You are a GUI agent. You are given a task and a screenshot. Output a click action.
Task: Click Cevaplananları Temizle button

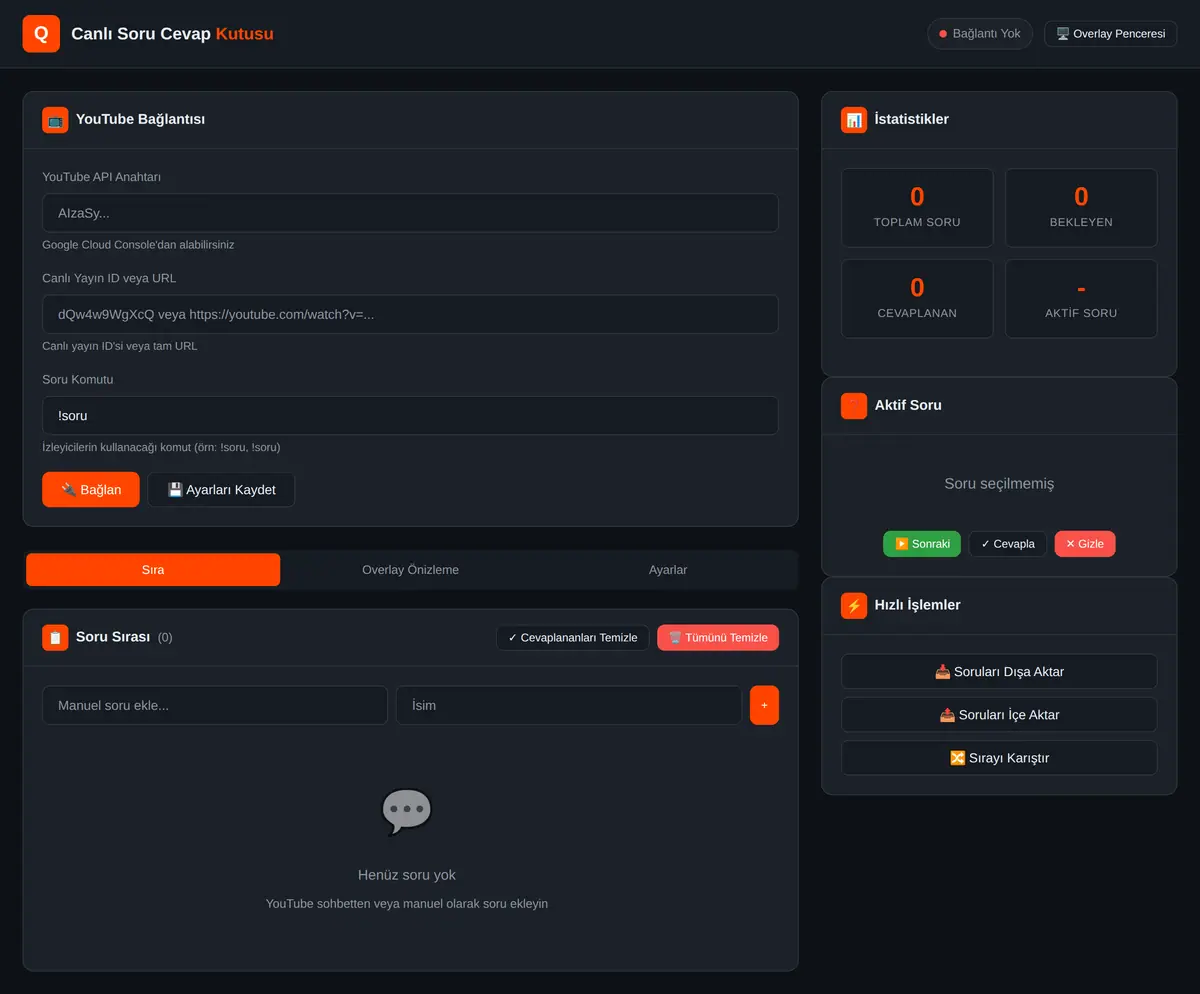573,638
